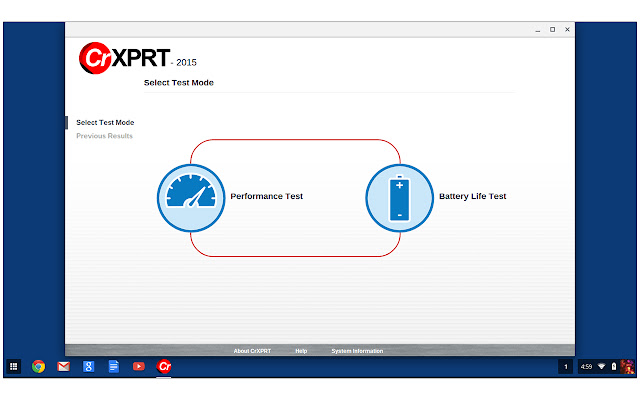Image resolution: width=640 pixels, height=400 pixels.
Task: Open the System Information footer link
Action: tap(357, 351)
